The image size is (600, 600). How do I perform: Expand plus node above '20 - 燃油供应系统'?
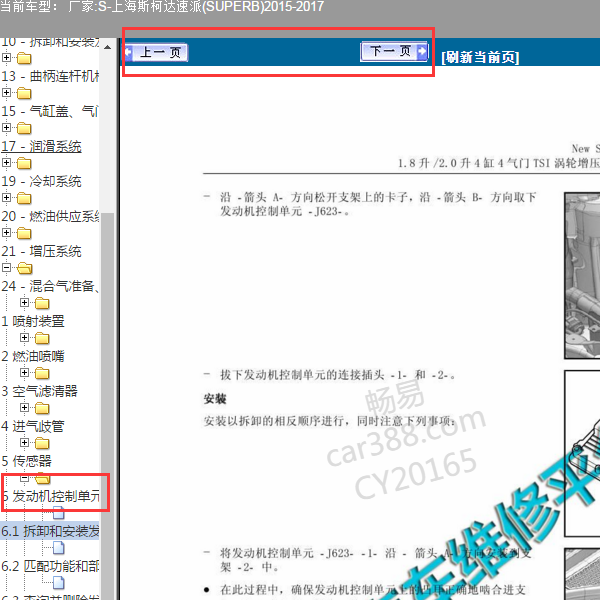7,197
